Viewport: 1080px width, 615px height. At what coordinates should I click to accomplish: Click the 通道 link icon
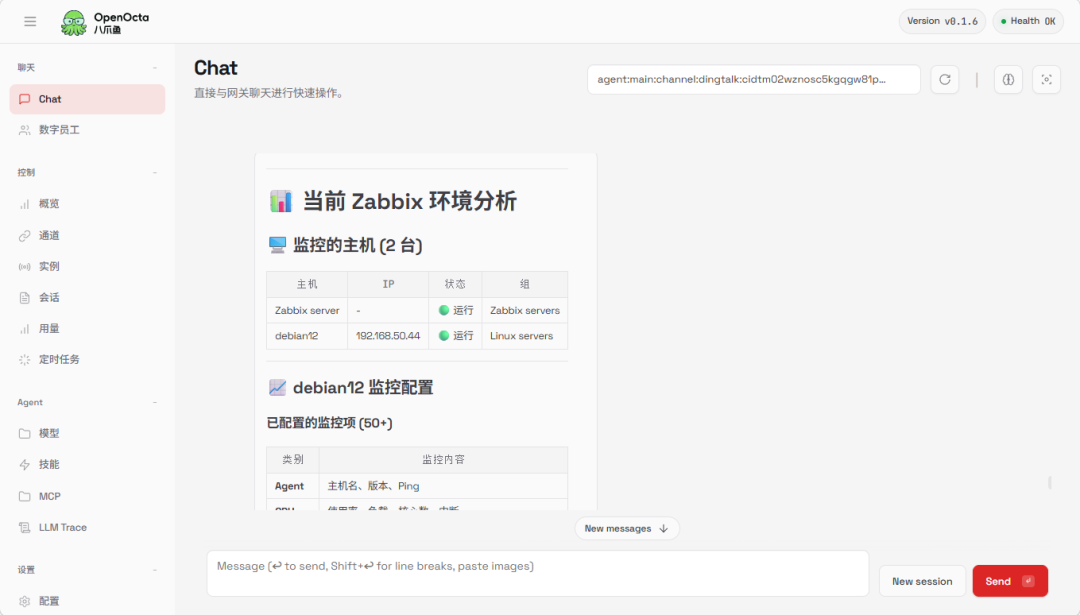click(25, 236)
